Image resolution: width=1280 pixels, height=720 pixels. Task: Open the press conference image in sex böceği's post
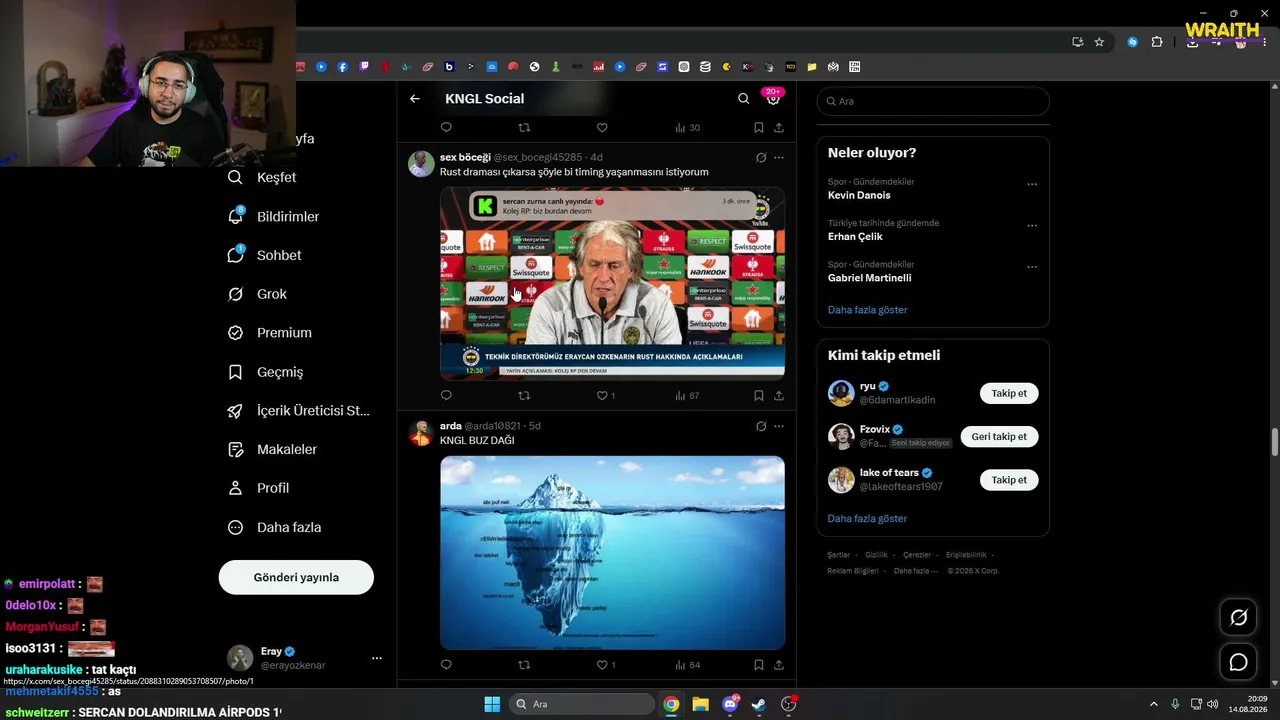[x=612, y=283]
